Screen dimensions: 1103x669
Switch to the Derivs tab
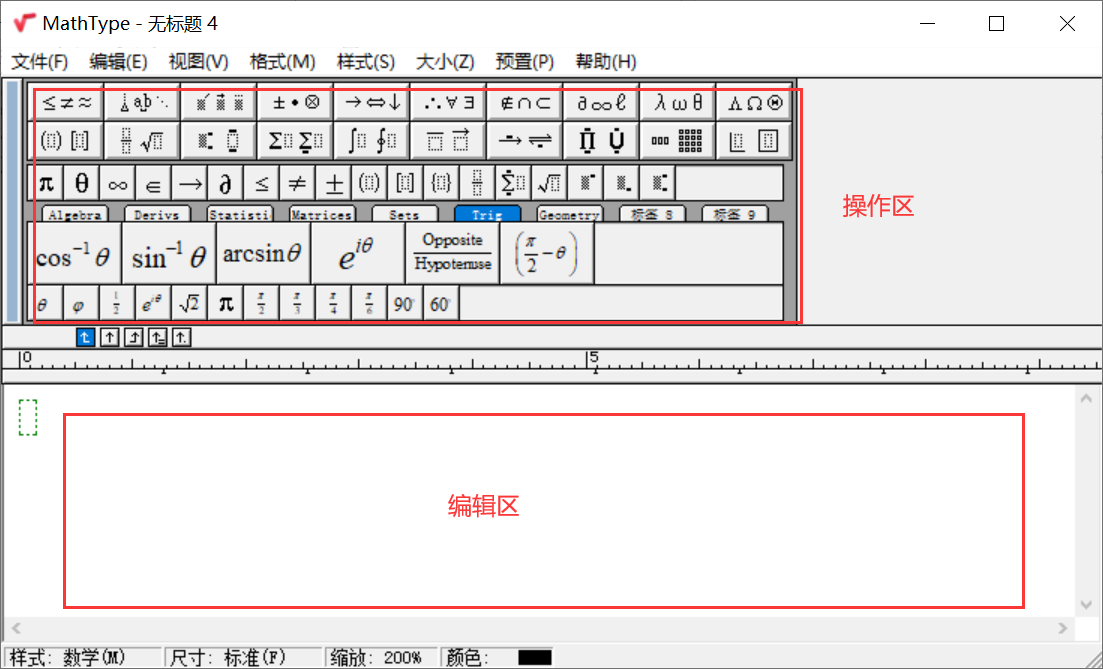coord(157,215)
